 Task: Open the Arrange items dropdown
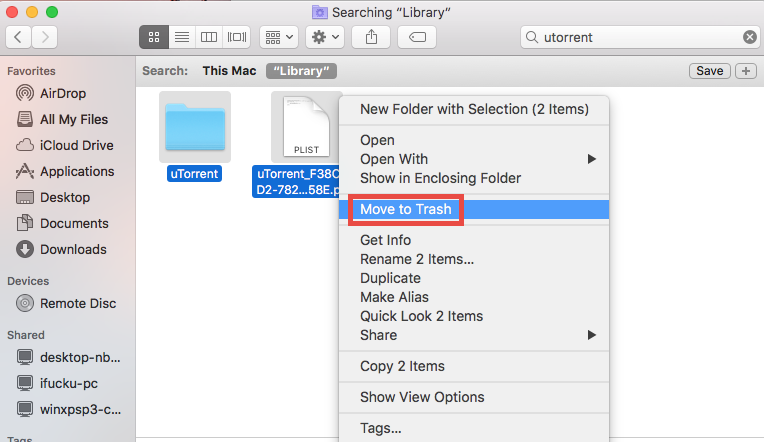tap(279, 37)
